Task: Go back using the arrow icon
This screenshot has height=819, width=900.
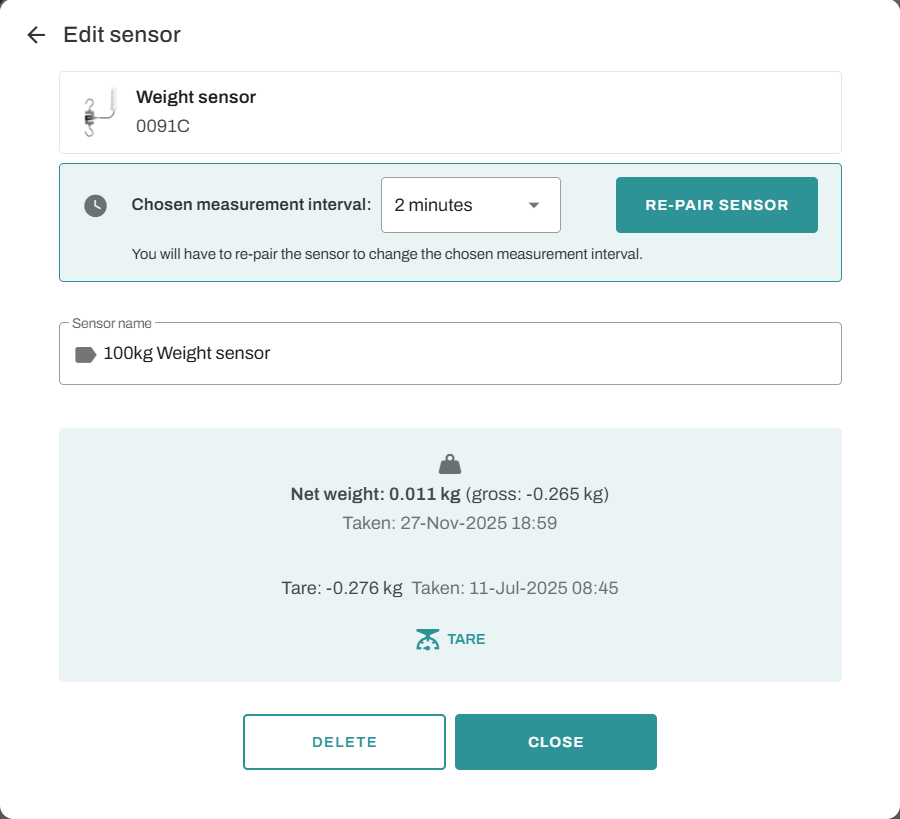Action: [36, 35]
